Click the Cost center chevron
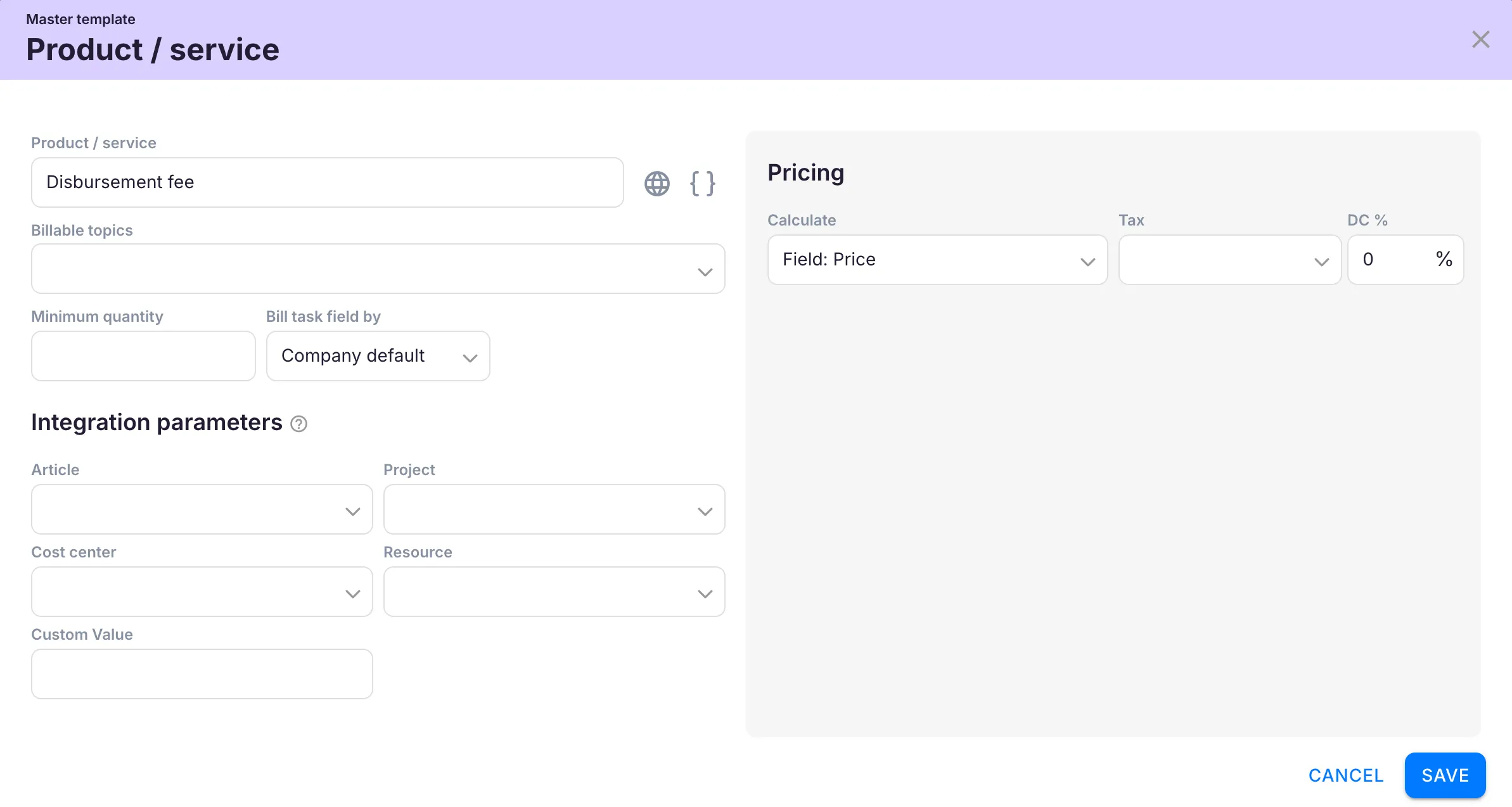Viewport: 1512px width, 807px height. click(x=353, y=593)
